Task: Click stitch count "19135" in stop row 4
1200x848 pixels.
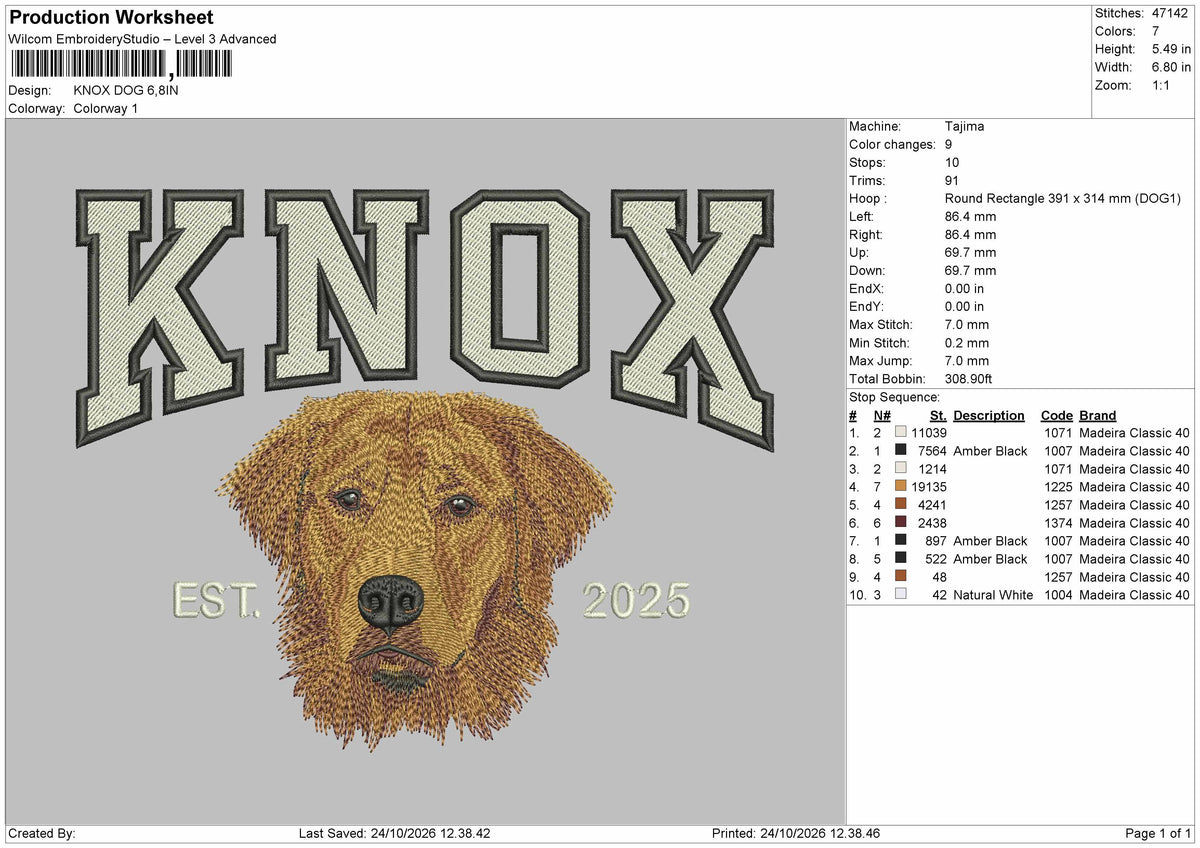Action: click(929, 487)
